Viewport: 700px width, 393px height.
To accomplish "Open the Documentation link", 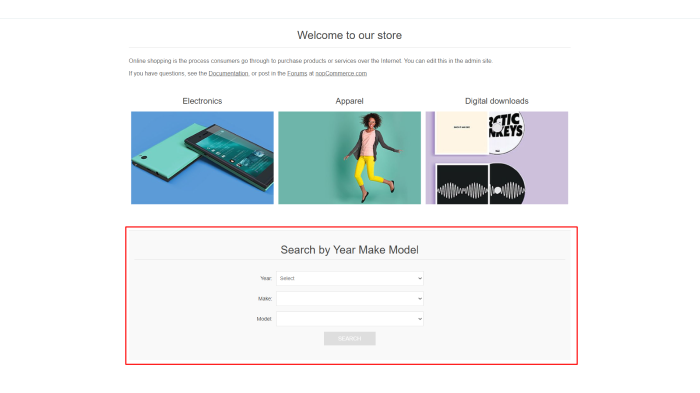I will point(228,73).
